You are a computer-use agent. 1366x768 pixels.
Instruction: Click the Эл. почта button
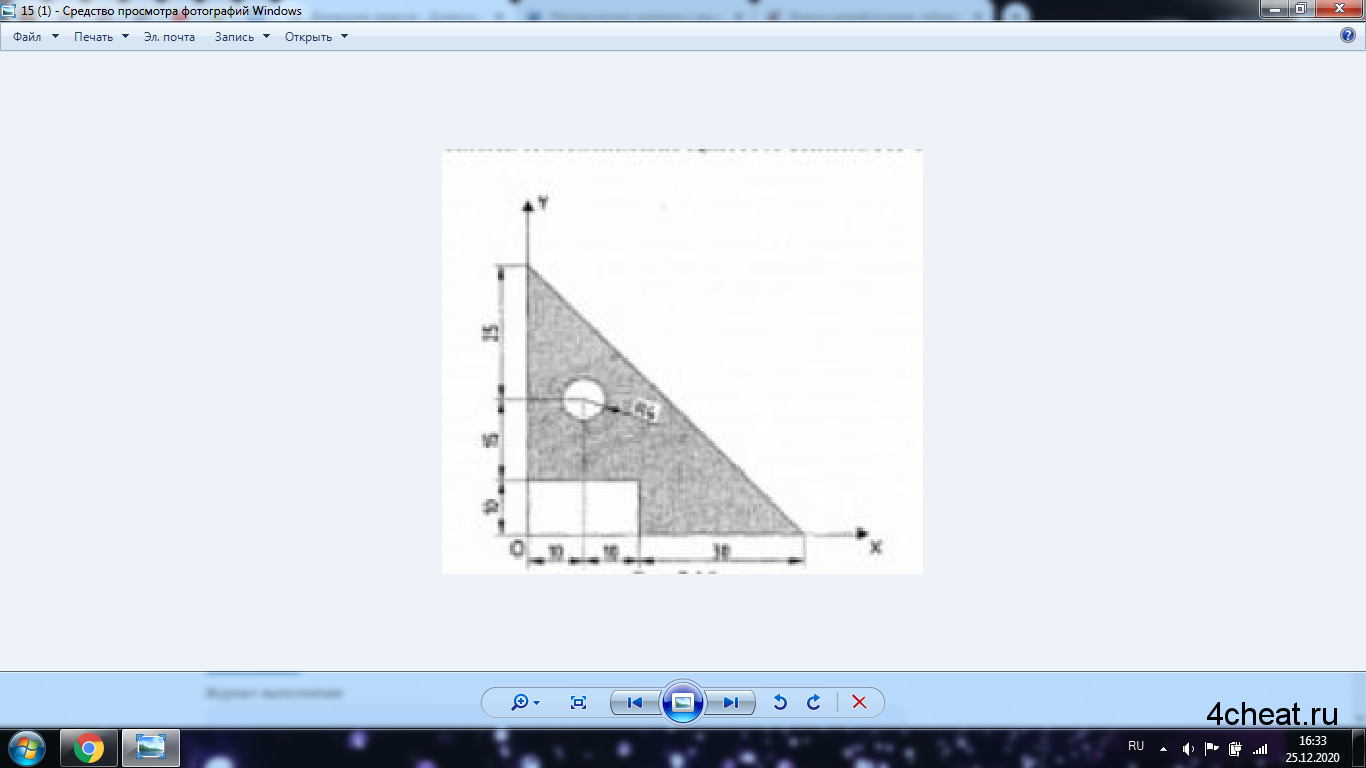[169, 37]
